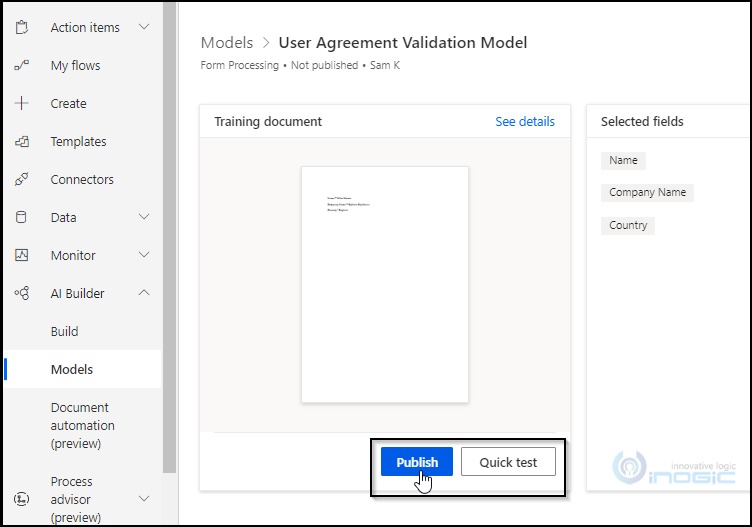This screenshot has width=752, height=527.
Task: Click the Not published status text
Action: click(x=324, y=65)
